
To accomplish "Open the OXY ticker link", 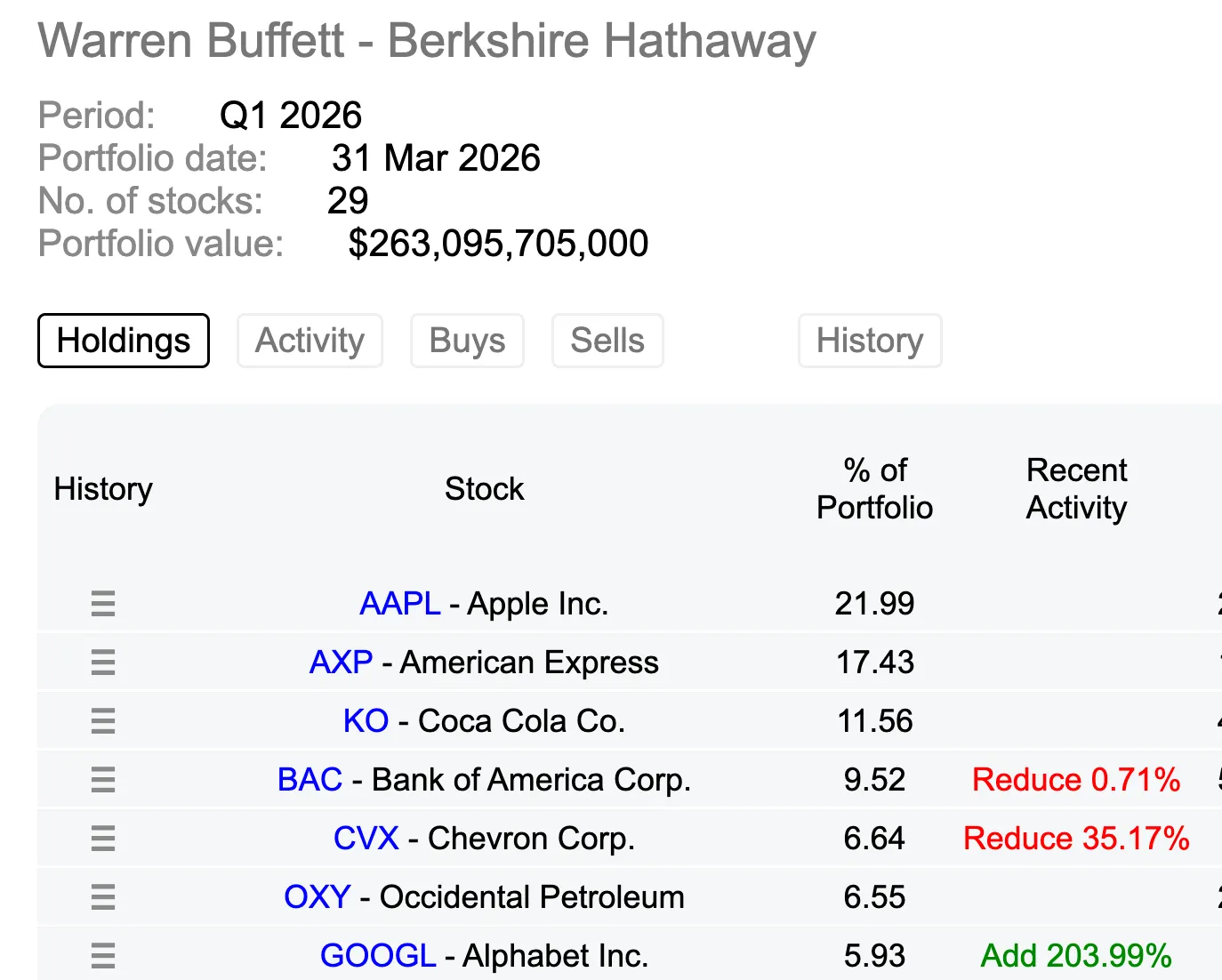I will pyautogui.click(x=318, y=897).
